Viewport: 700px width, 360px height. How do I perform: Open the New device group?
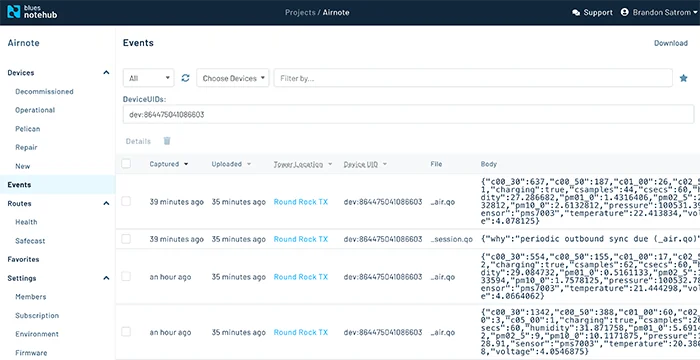pos(23,166)
